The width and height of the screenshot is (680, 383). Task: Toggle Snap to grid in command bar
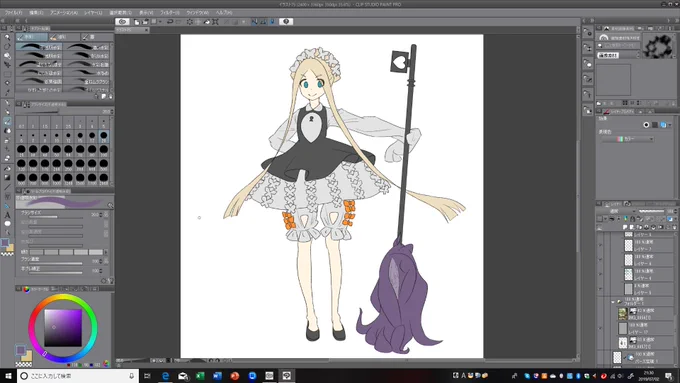pos(272,22)
